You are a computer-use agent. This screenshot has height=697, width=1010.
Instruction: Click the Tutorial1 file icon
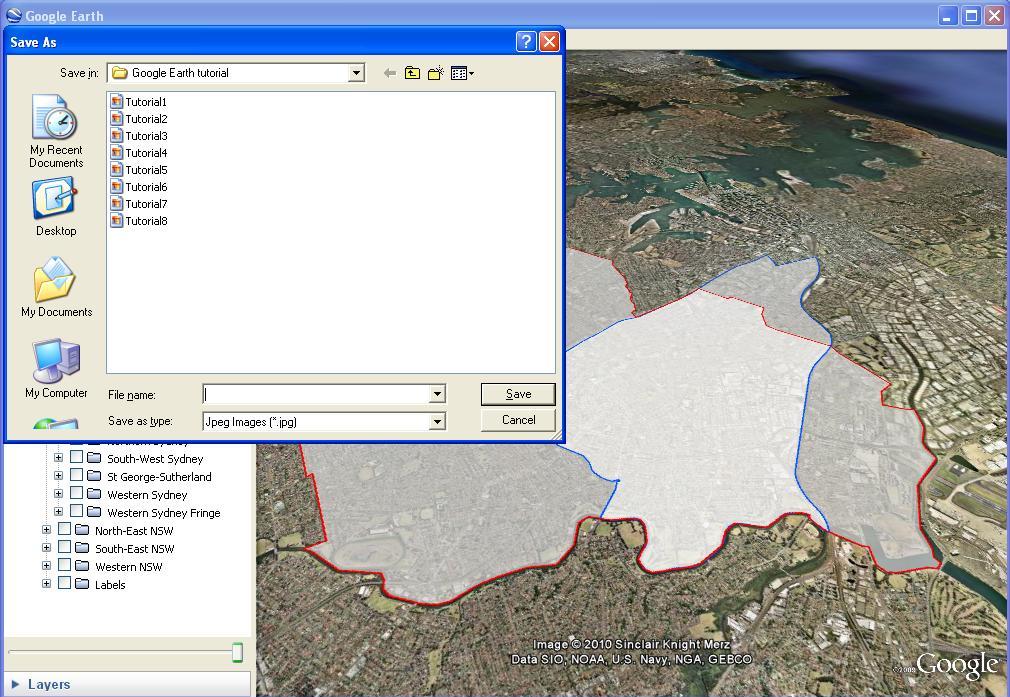[117, 101]
